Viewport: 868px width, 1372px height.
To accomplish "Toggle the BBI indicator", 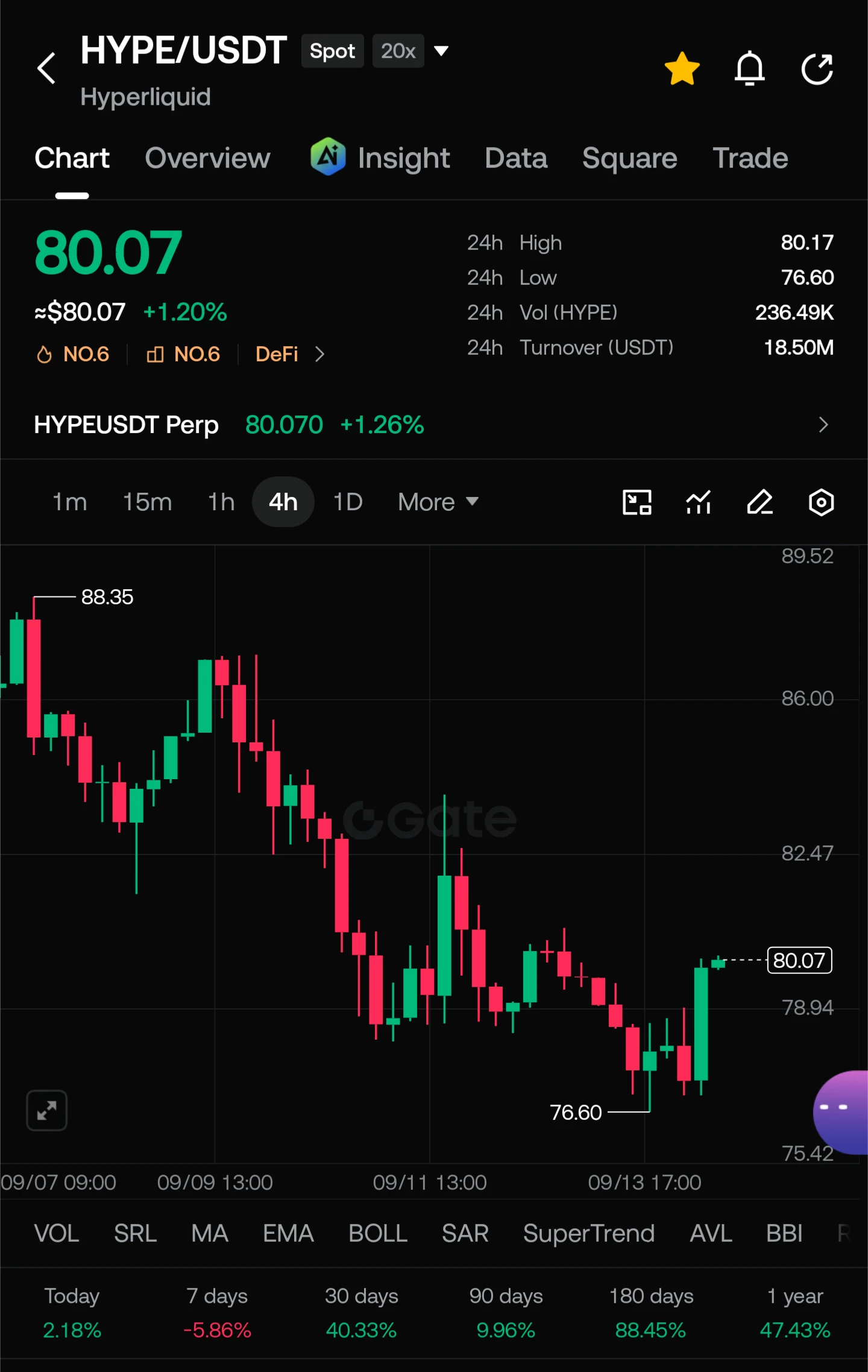I will (784, 1233).
